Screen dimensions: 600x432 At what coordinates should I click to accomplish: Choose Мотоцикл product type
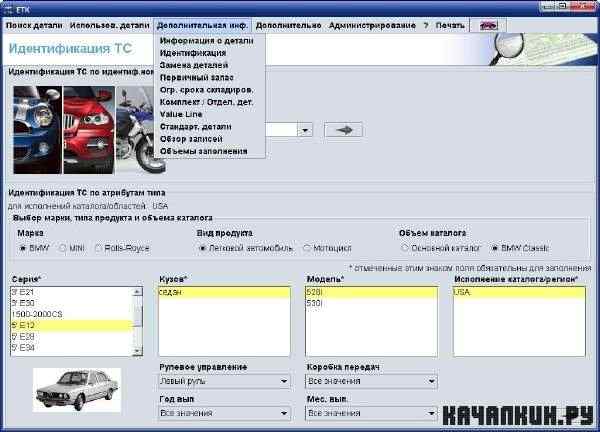(x=307, y=248)
